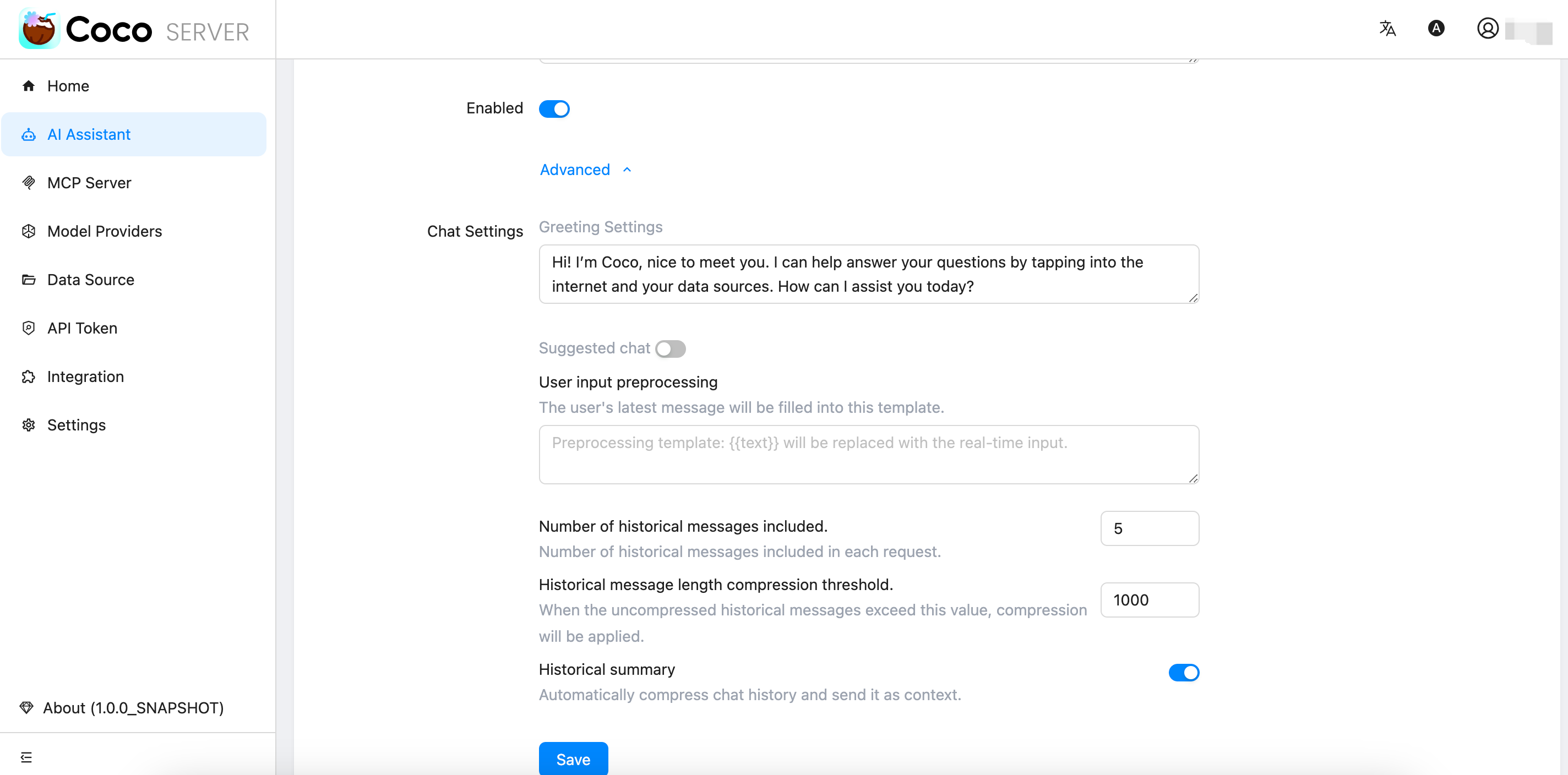The height and width of the screenshot is (775, 1568).
Task: Click the Settings gear icon
Action: [29, 424]
